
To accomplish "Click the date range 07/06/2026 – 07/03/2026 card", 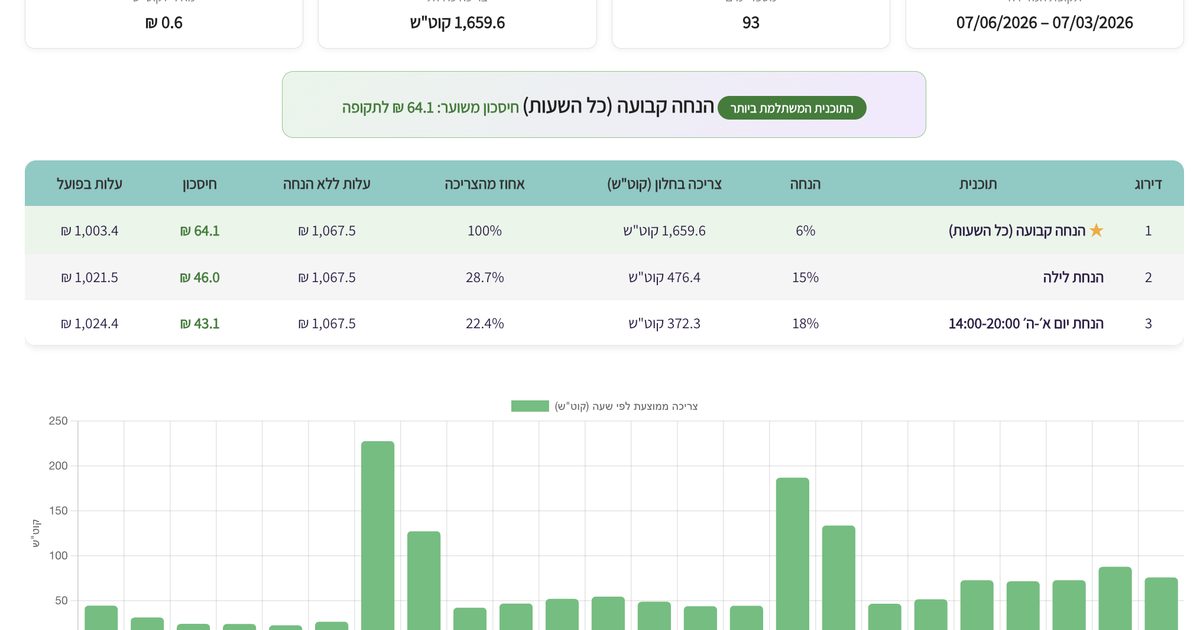I will 1044,22.
